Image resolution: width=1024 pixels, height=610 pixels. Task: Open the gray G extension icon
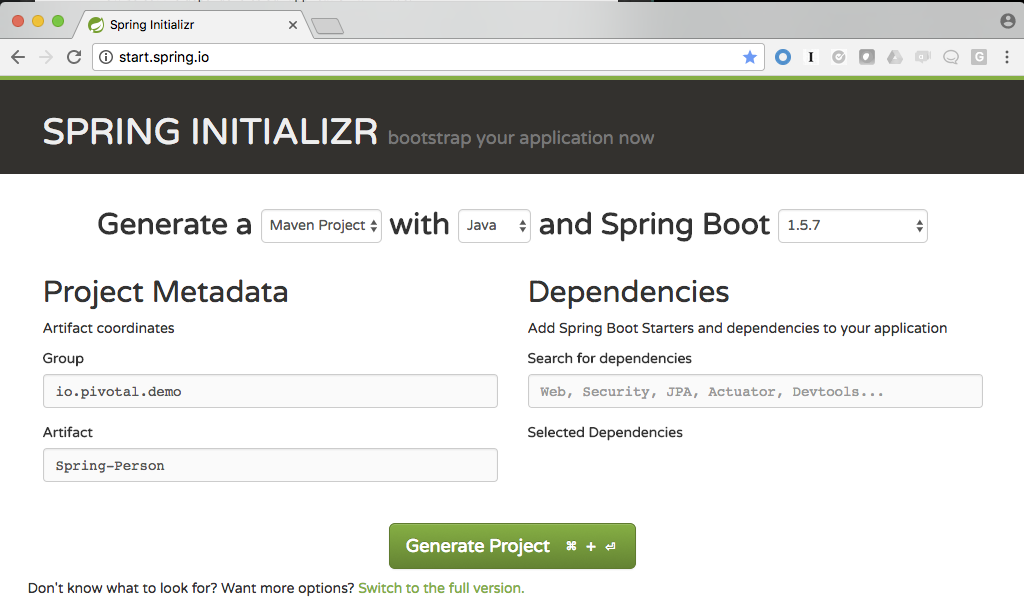click(x=979, y=57)
